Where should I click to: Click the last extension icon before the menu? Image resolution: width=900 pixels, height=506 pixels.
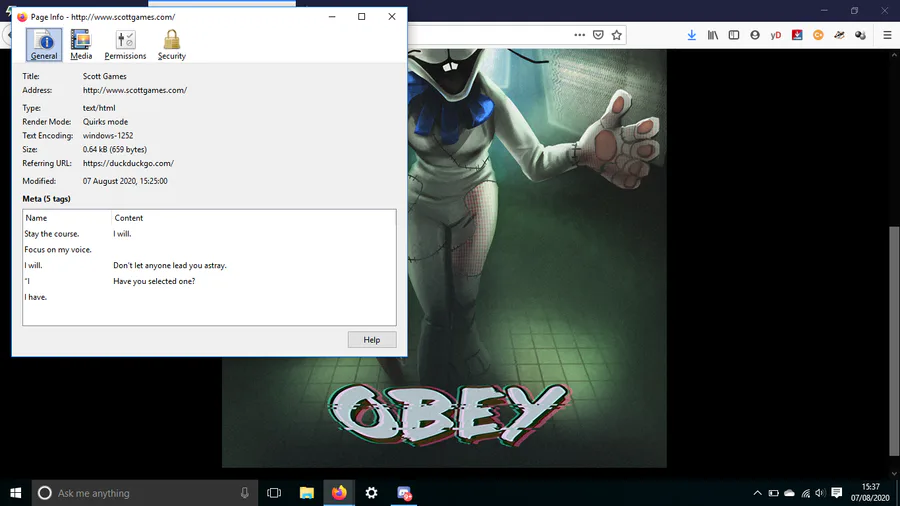pyautogui.click(x=860, y=35)
